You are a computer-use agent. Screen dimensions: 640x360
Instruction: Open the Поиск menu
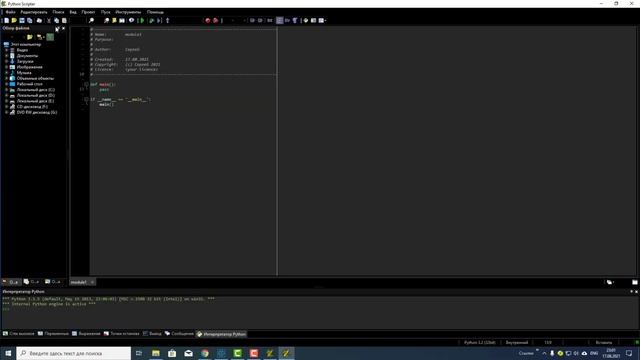pos(58,12)
